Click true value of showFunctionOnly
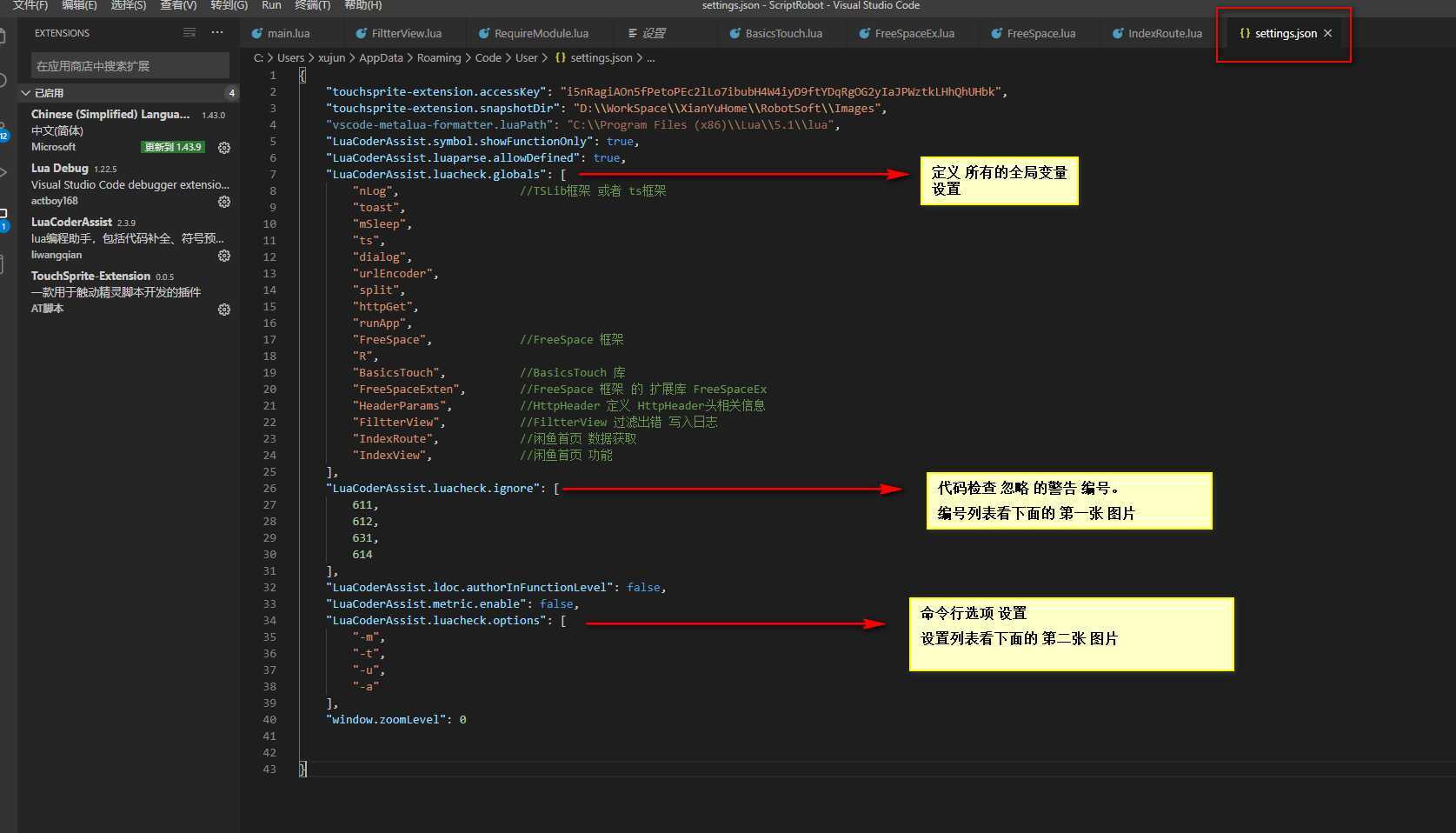 tap(620, 141)
